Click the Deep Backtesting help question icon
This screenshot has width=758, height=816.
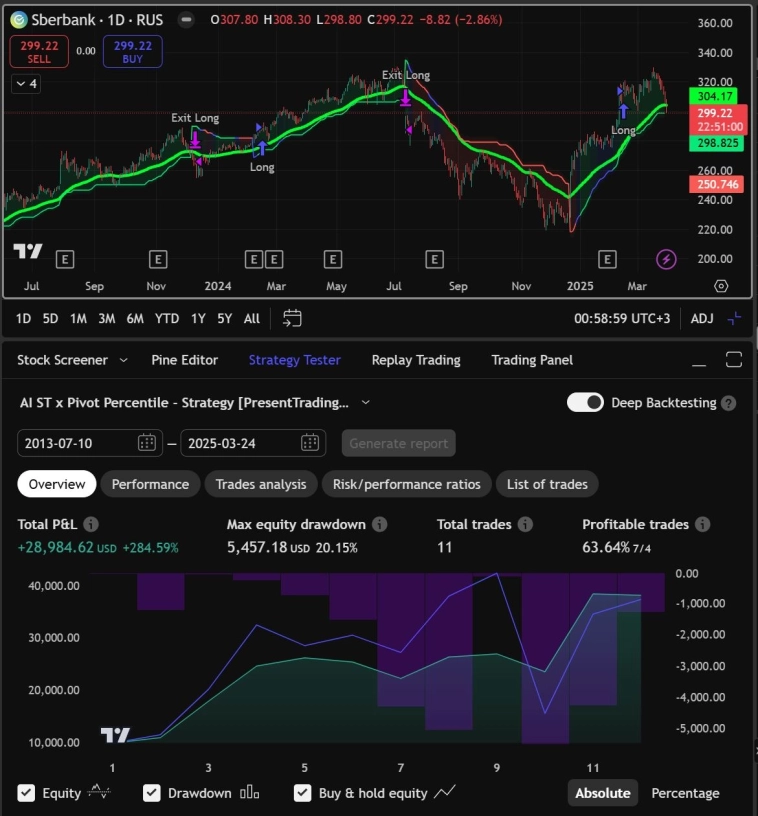click(729, 403)
